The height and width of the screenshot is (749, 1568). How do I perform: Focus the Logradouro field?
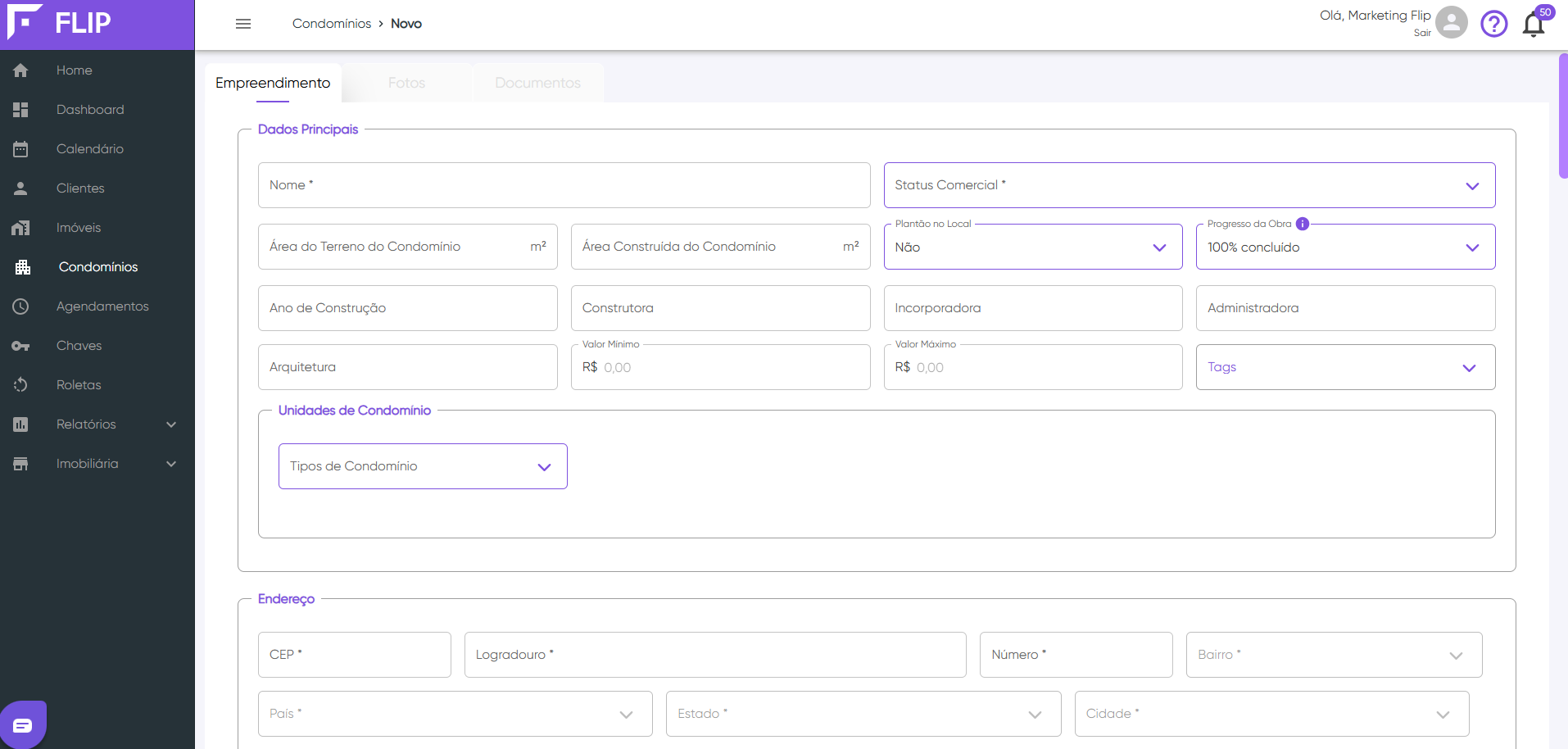715,655
